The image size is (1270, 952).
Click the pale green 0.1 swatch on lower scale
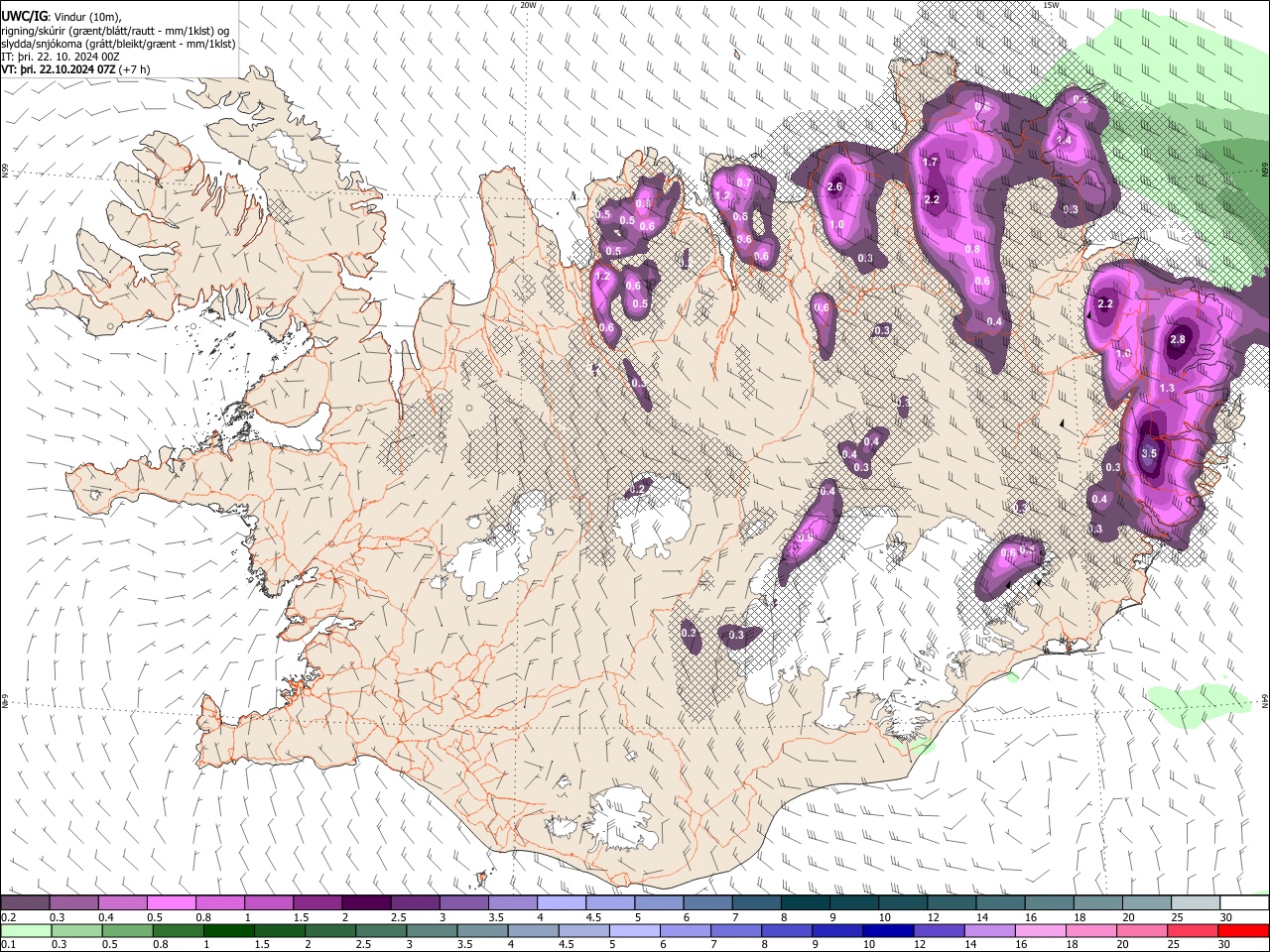(25, 930)
